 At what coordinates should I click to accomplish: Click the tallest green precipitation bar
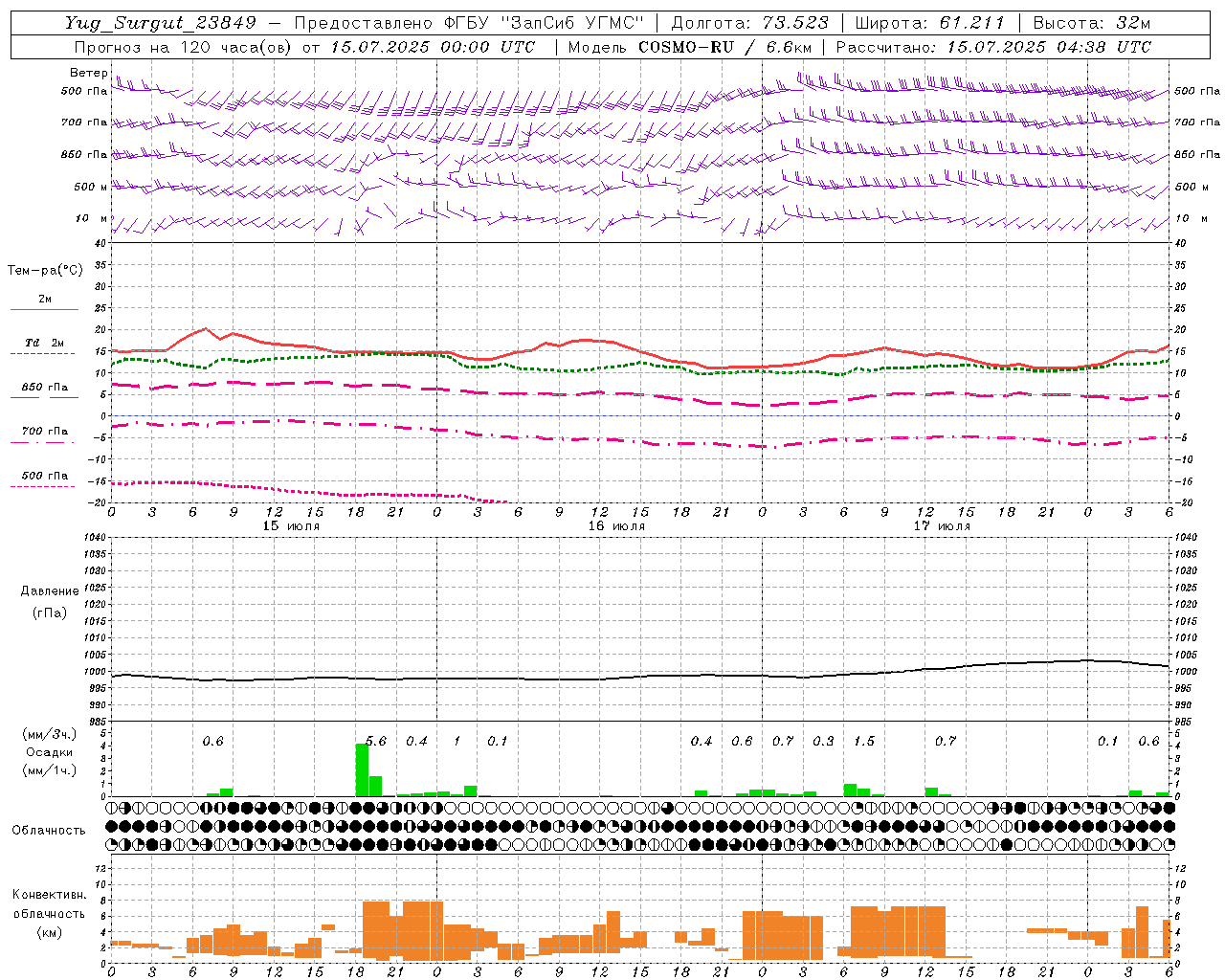tap(362, 769)
